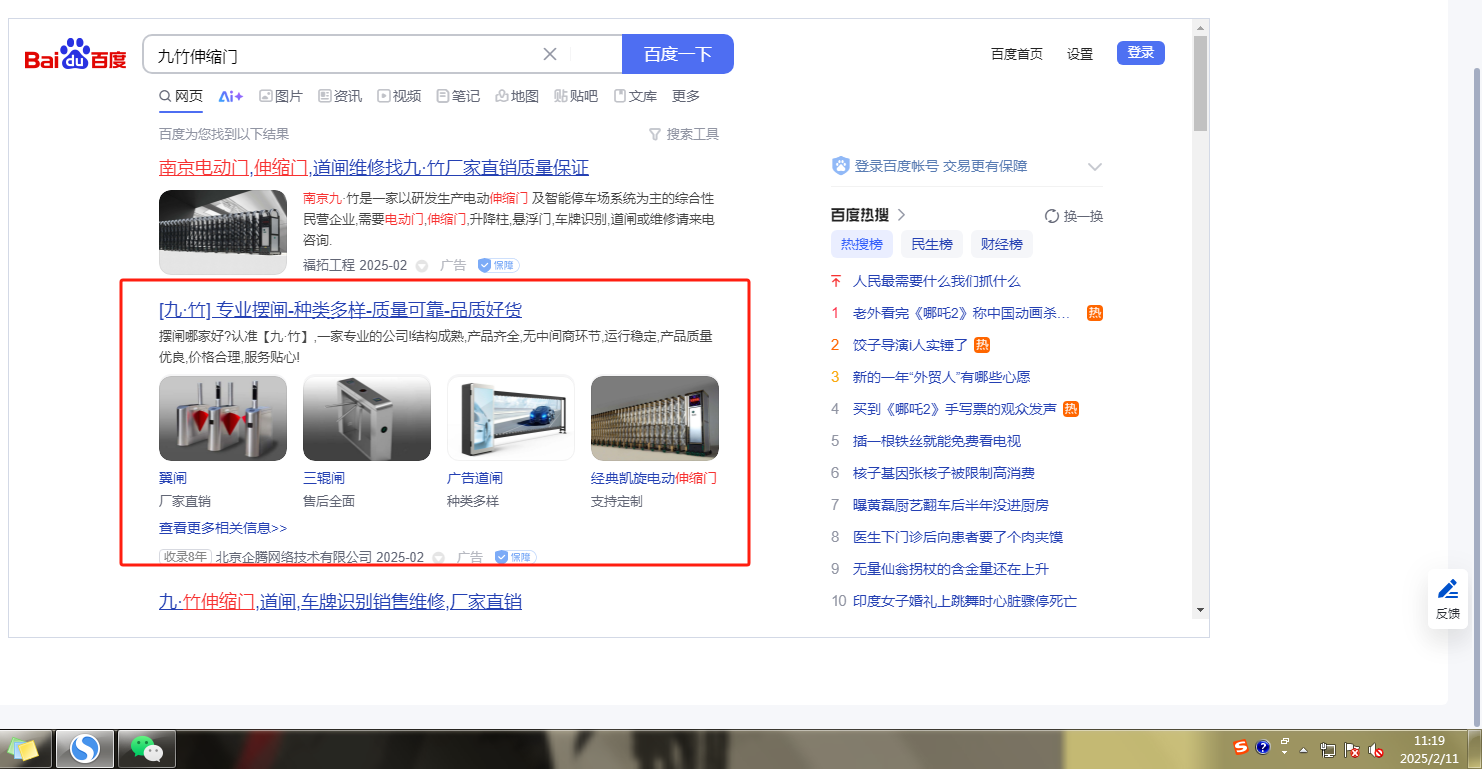This screenshot has height=769, width=1482.
Task: Select the 热搜榜 tab
Action: pos(862,244)
